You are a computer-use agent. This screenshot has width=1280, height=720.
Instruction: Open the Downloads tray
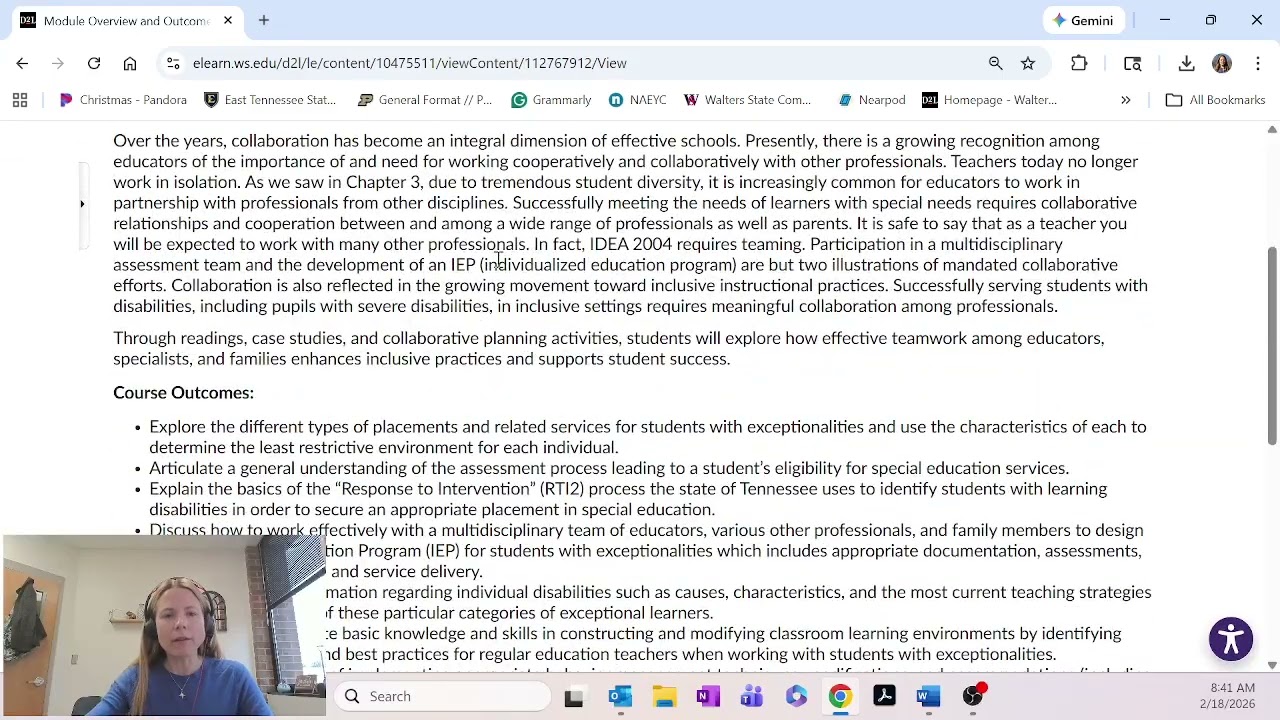pyautogui.click(x=1186, y=63)
